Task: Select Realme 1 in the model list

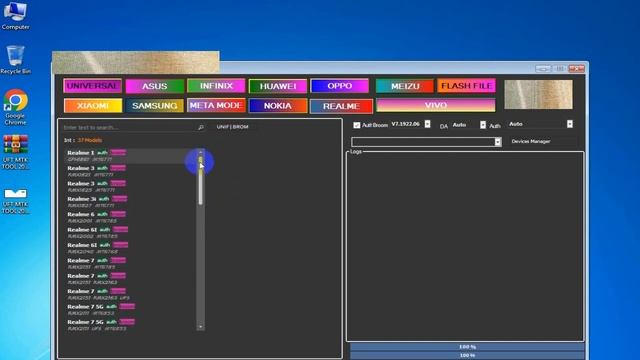Action: coord(130,156)
